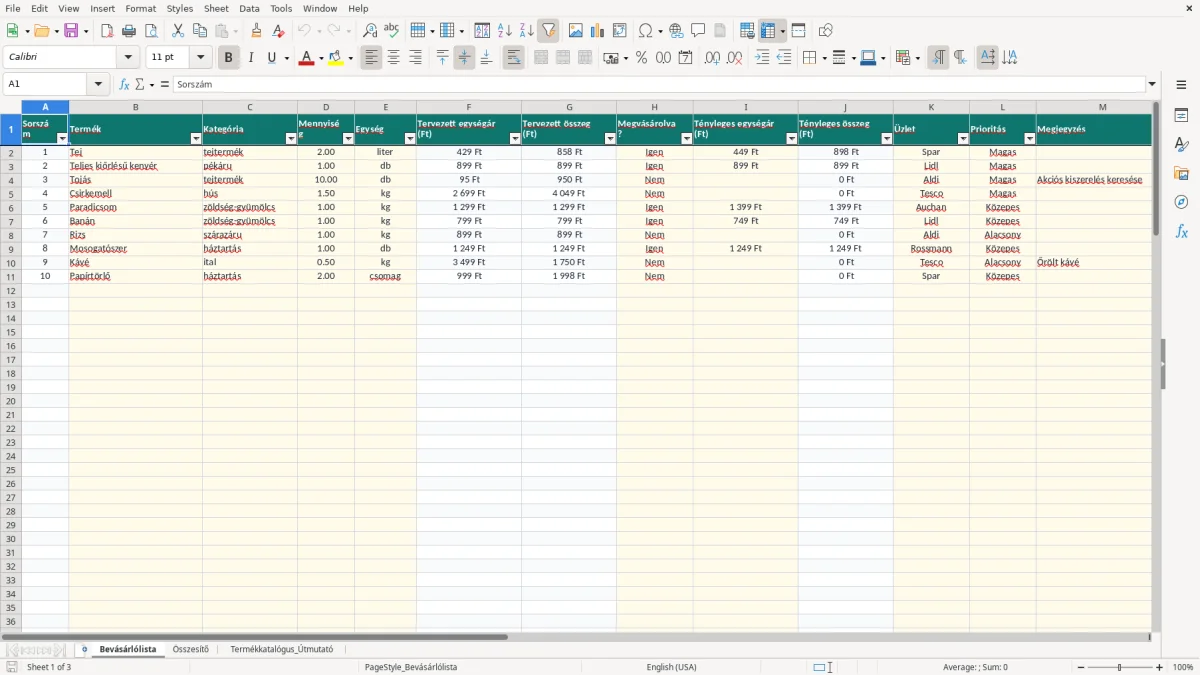Open the Kategória column filter dropdown
This screenshot has width=1200, height=675.
(x=291, y=139)
